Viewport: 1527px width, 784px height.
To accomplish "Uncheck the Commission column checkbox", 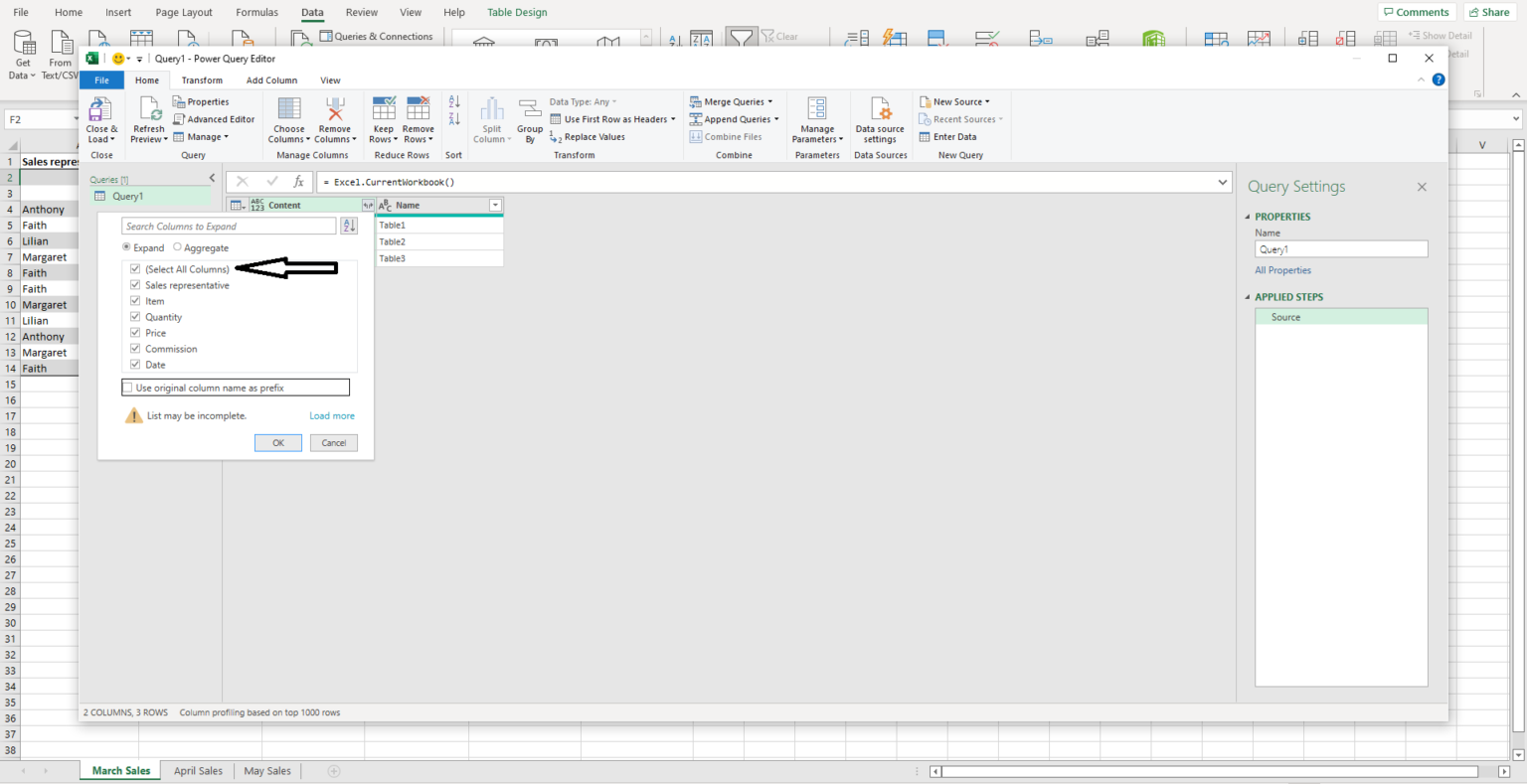I will (x=135, y=349).
